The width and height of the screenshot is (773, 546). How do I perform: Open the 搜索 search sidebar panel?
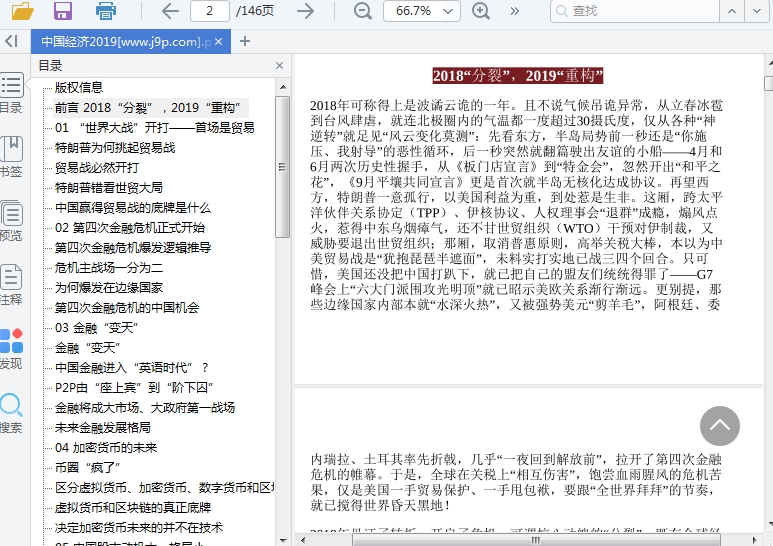pos(11,413)
